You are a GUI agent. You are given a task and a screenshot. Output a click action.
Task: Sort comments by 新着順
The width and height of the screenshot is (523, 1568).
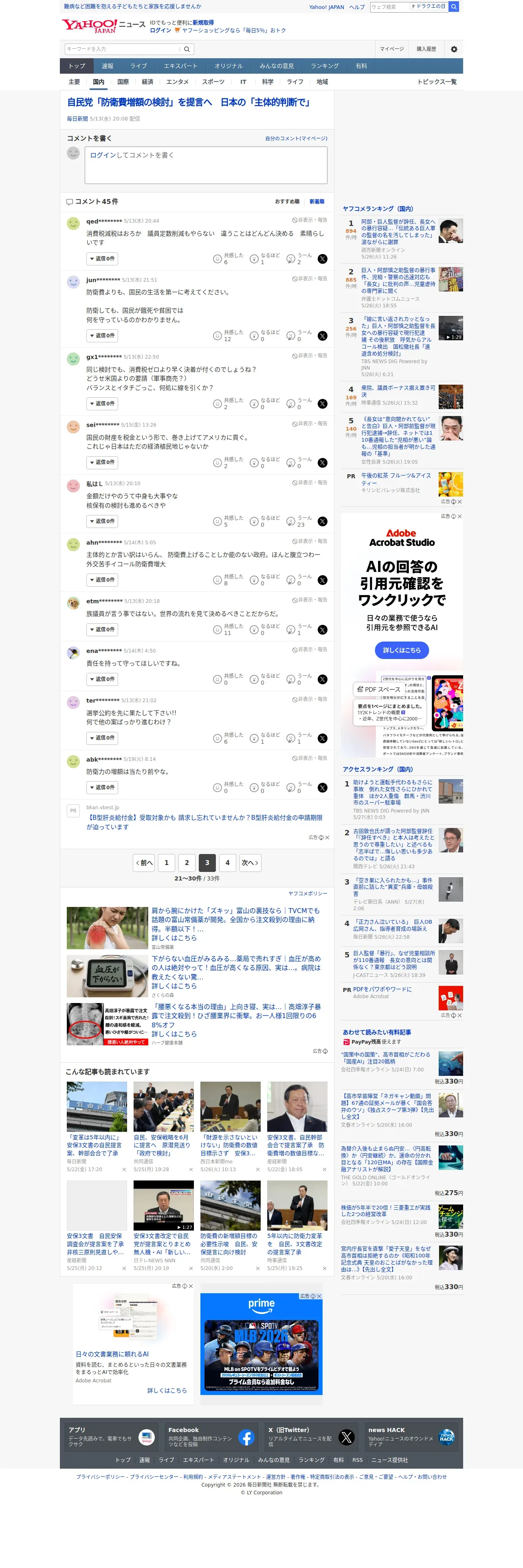316,201
